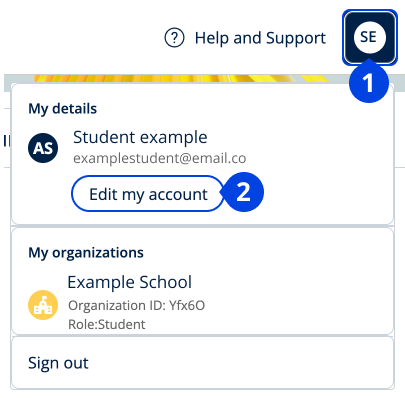The width and height of the screenshot is (405, 398).
Task: Click the AS user avatar icon
Action: [x=43, y=148]
